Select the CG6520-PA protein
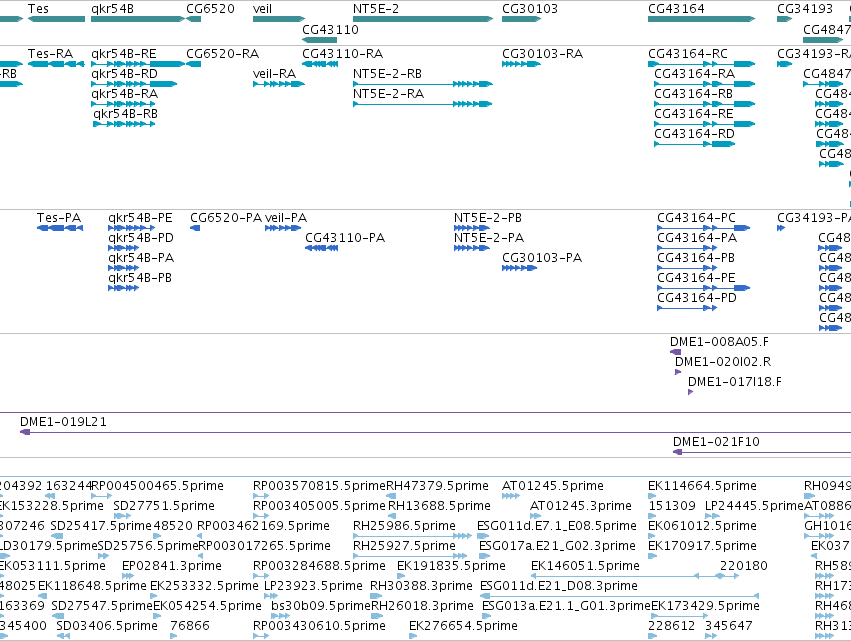The width and height of the screenshot is (851, 641). point(195,228)
